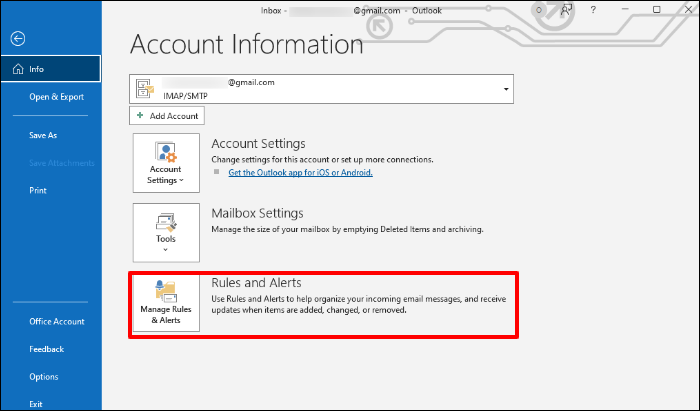This screenshot has width=700, height=411.
Task: Click the green plus icon on Add Account
Action: click(x=140, y=116)
